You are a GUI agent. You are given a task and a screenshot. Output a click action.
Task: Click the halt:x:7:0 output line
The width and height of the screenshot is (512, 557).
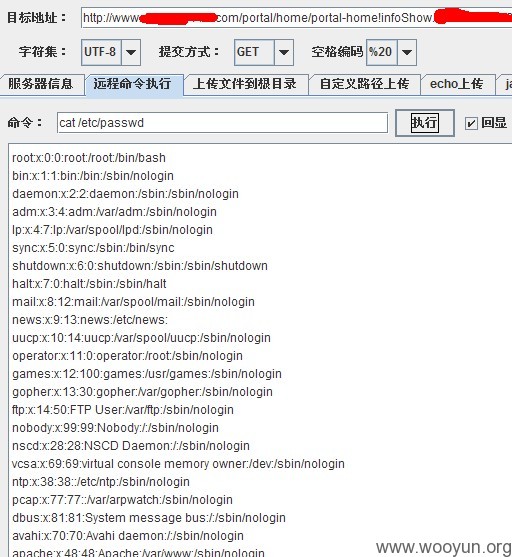click(89, 284)
